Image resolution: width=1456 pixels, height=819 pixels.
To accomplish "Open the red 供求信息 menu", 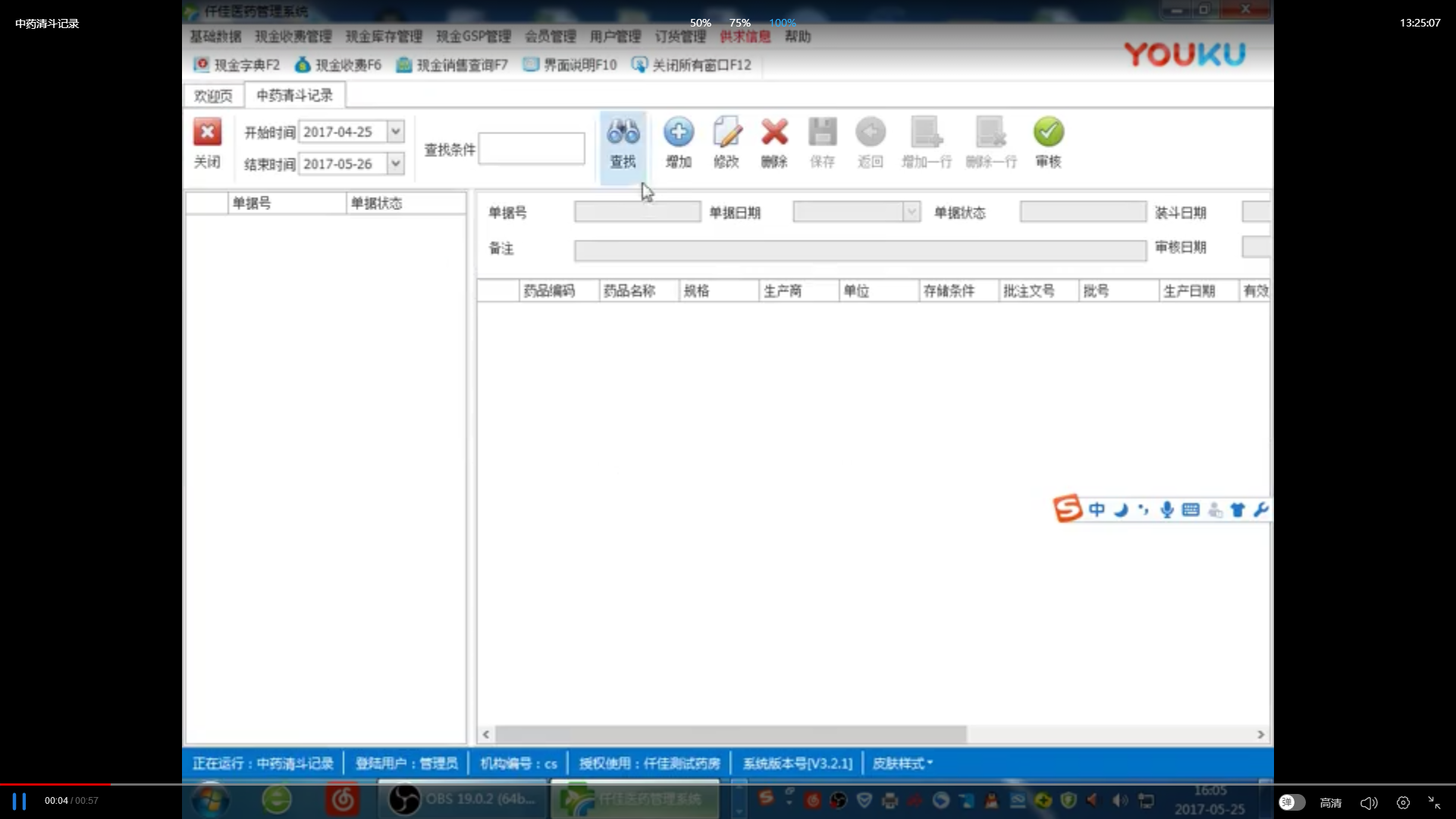I will 745,36.
